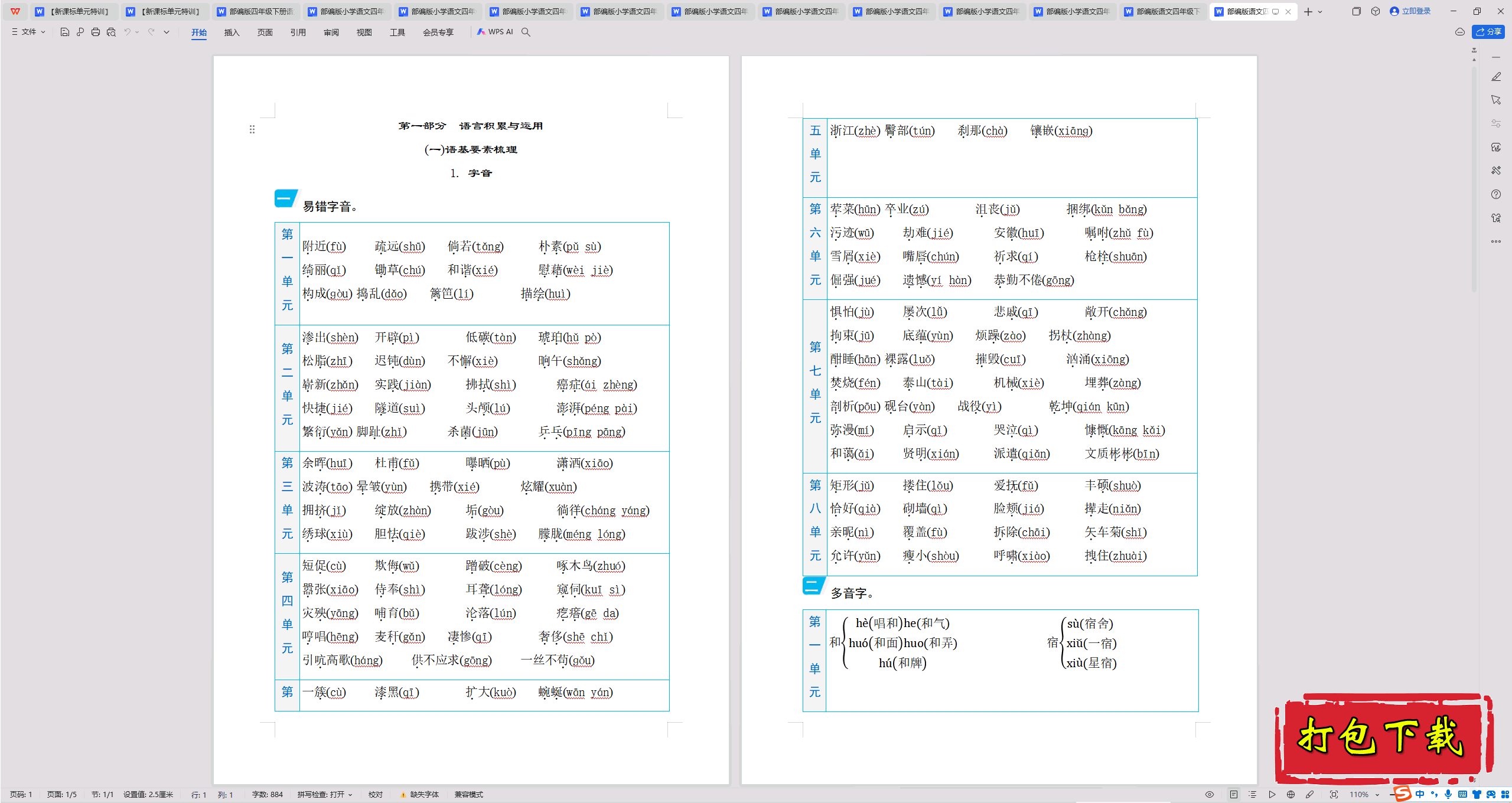Switch to the 视图 ribbon tab
Screen dimensions: 1512x803
pos(364,32)
